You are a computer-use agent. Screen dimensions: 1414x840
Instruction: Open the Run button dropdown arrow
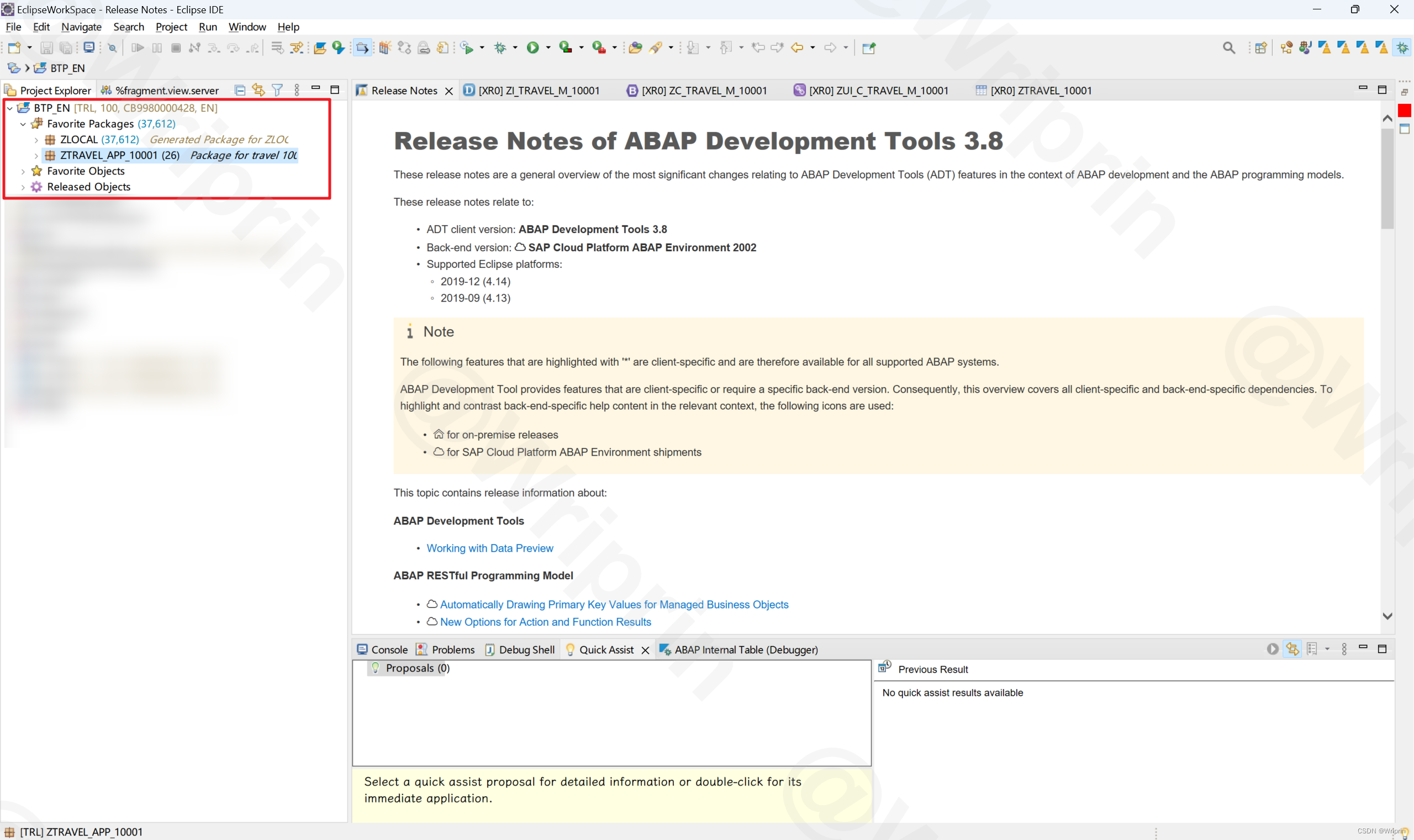[548, 47]
